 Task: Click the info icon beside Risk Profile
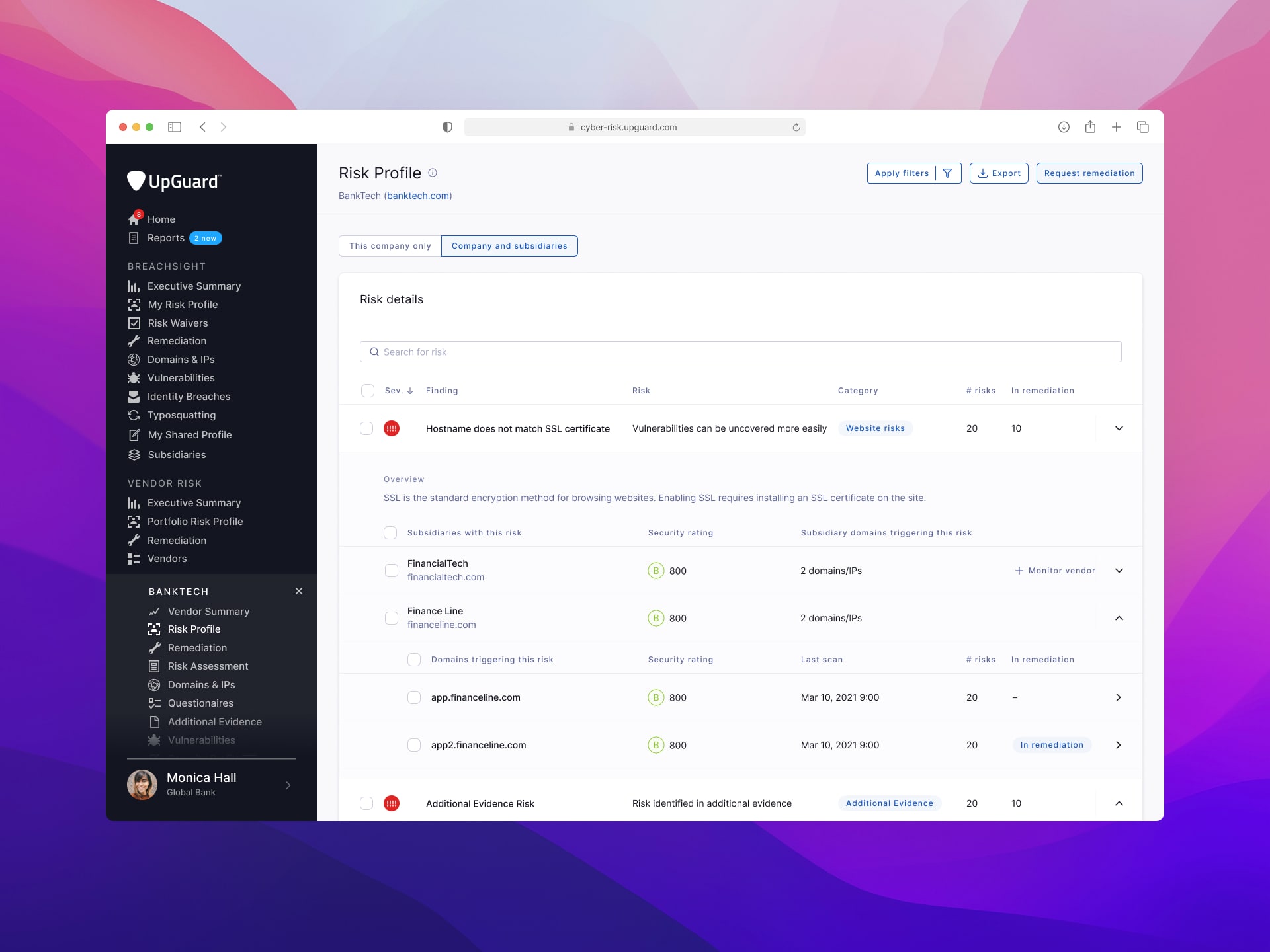[433, 173]
